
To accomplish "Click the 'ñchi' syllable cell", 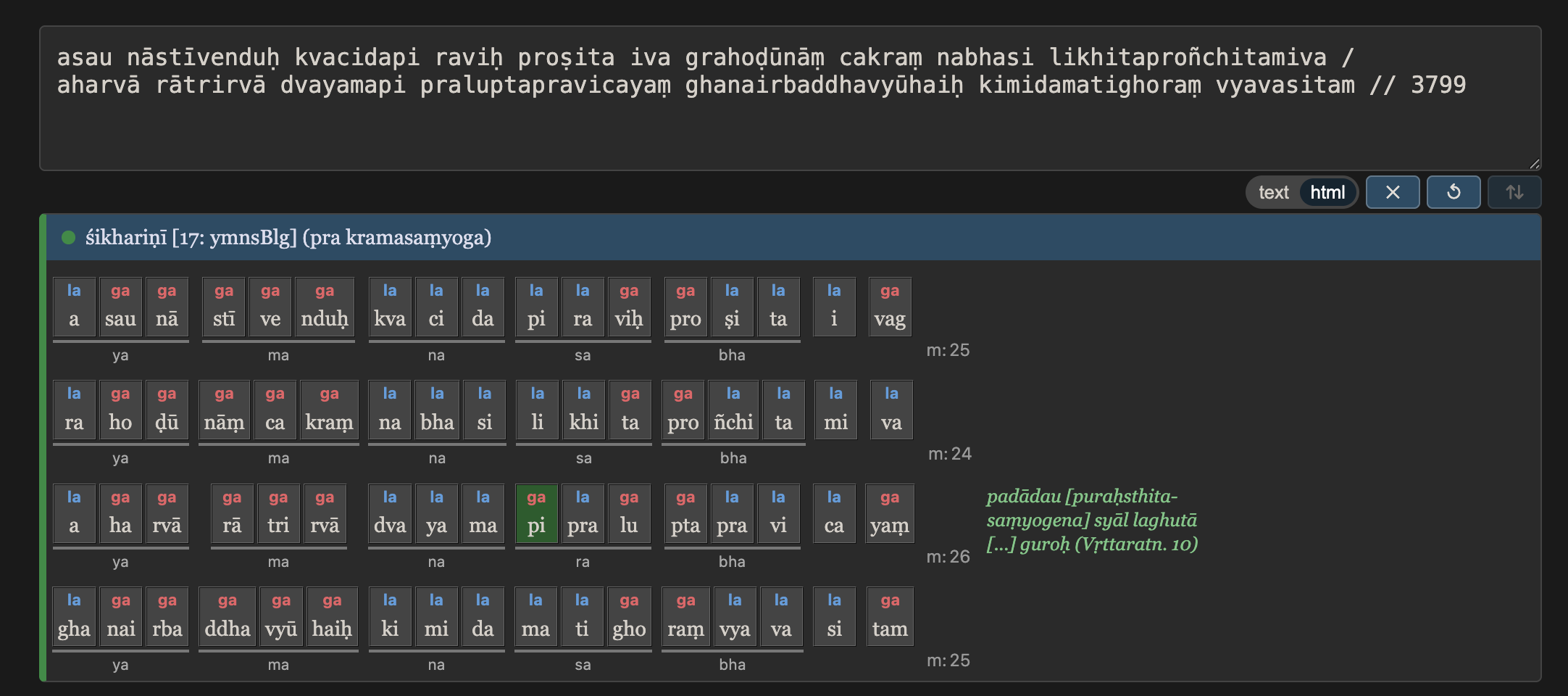I will [733, 410].
